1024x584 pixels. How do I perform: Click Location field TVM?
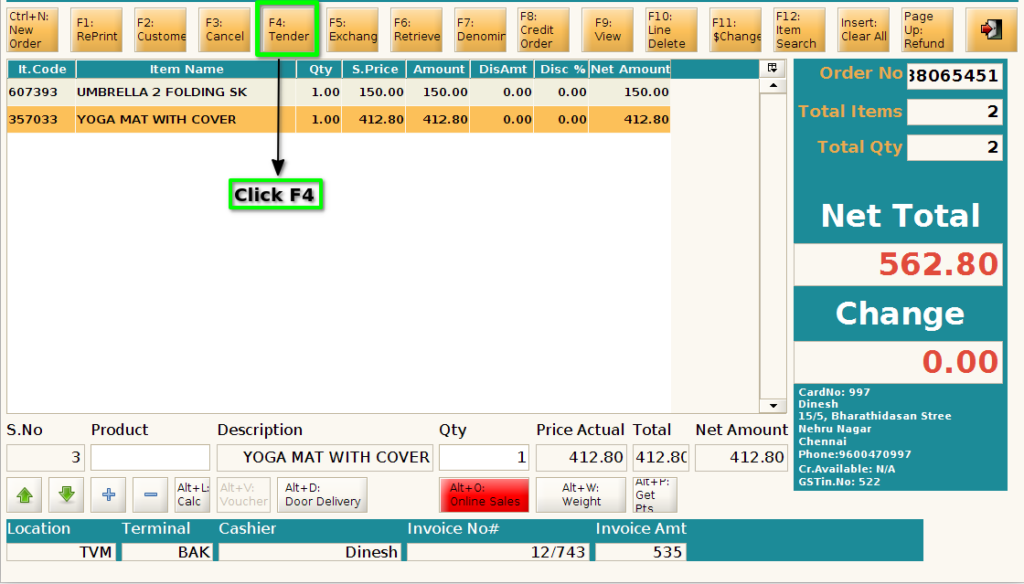point(61,552)
